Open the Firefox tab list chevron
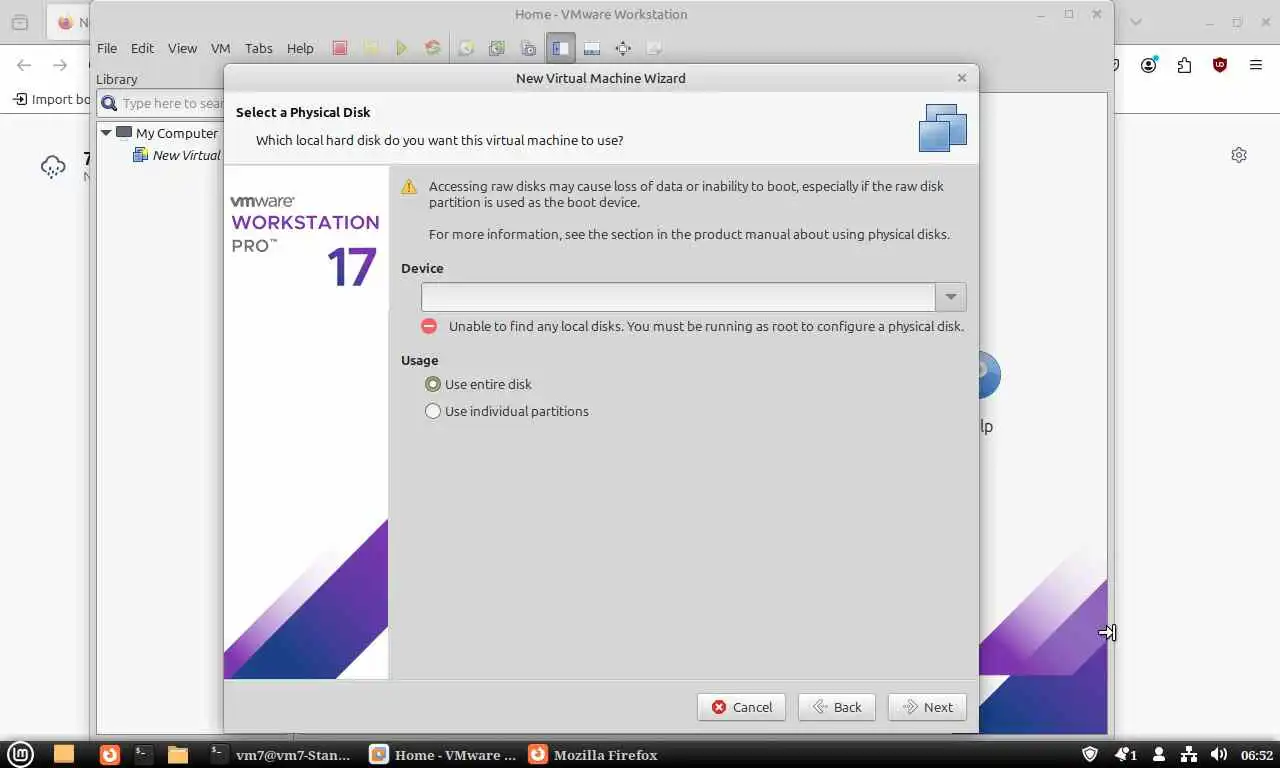This screenshot has height=768, width=1280. [x=1135, y=22]
